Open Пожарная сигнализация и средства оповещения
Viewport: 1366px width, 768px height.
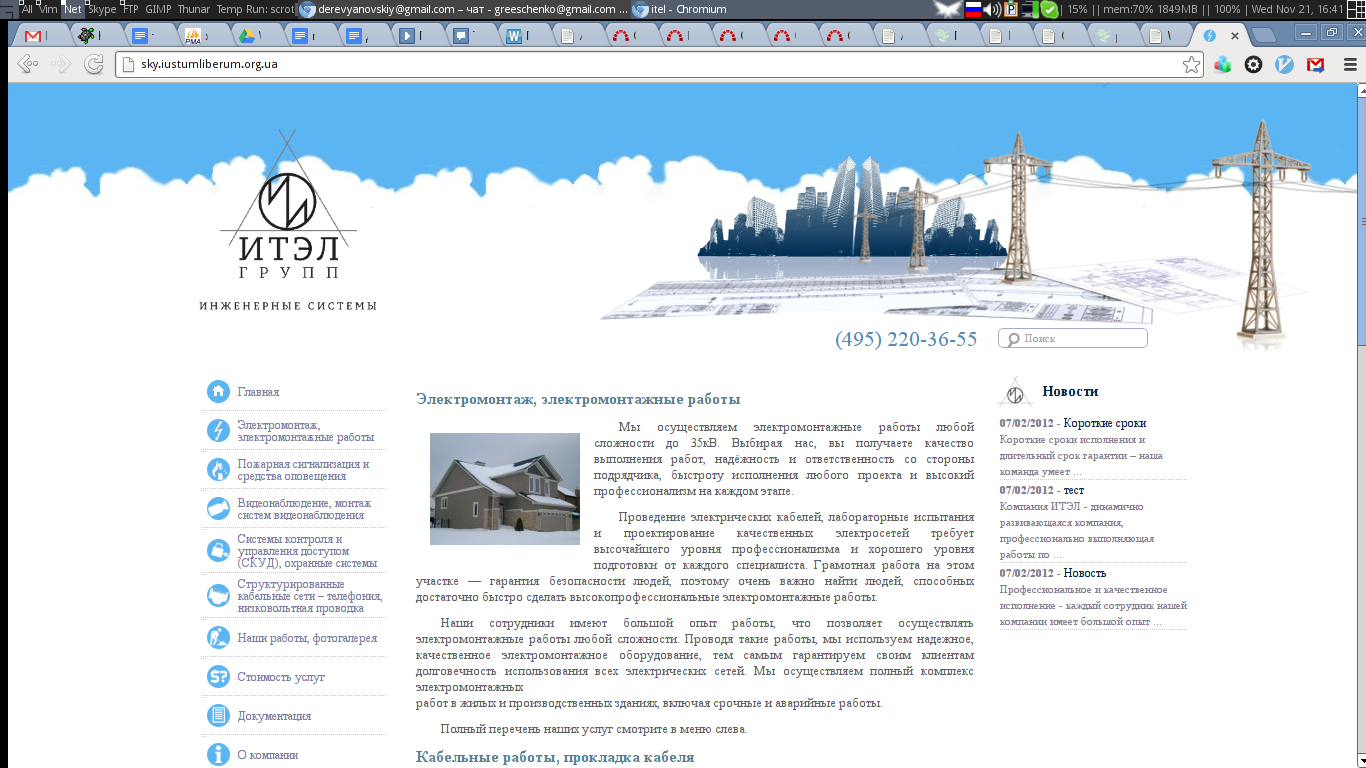(x=303, y=470)
